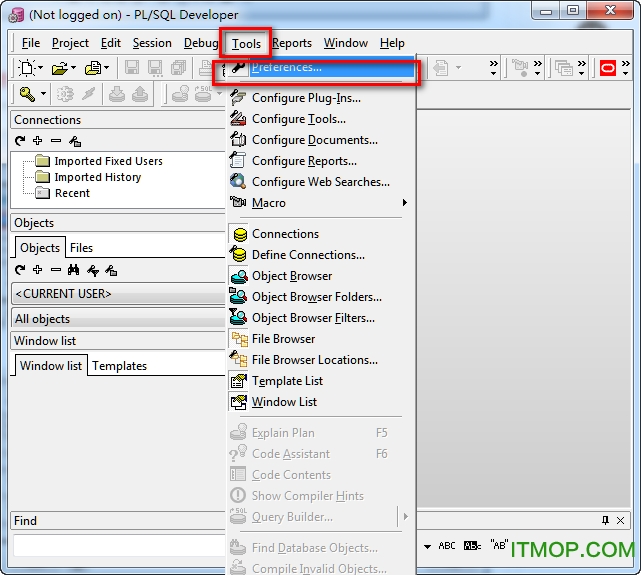Click the plus icon in Connections panel
This screenshot has height=575, width=641.
[38, 141]
